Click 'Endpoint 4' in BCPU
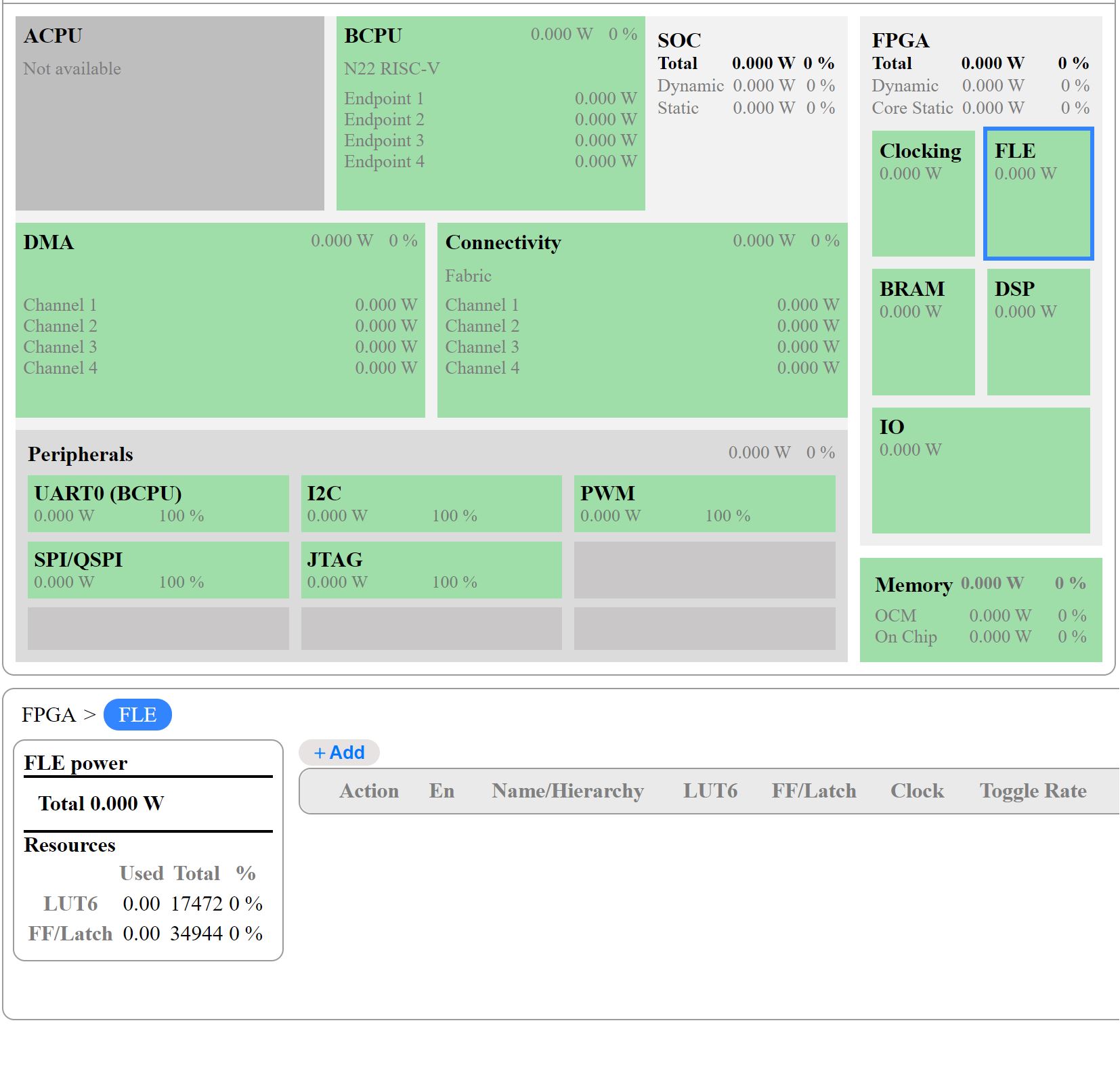 point(384,161)
